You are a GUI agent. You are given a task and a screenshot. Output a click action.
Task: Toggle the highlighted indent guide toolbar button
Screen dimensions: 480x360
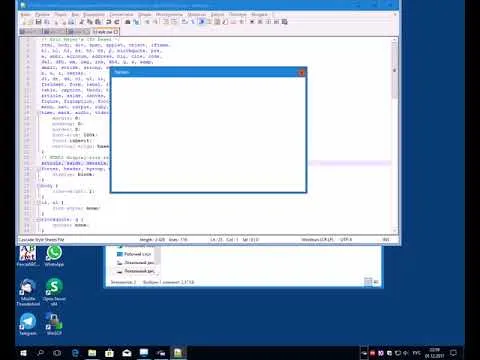click(x=201, y=22)
